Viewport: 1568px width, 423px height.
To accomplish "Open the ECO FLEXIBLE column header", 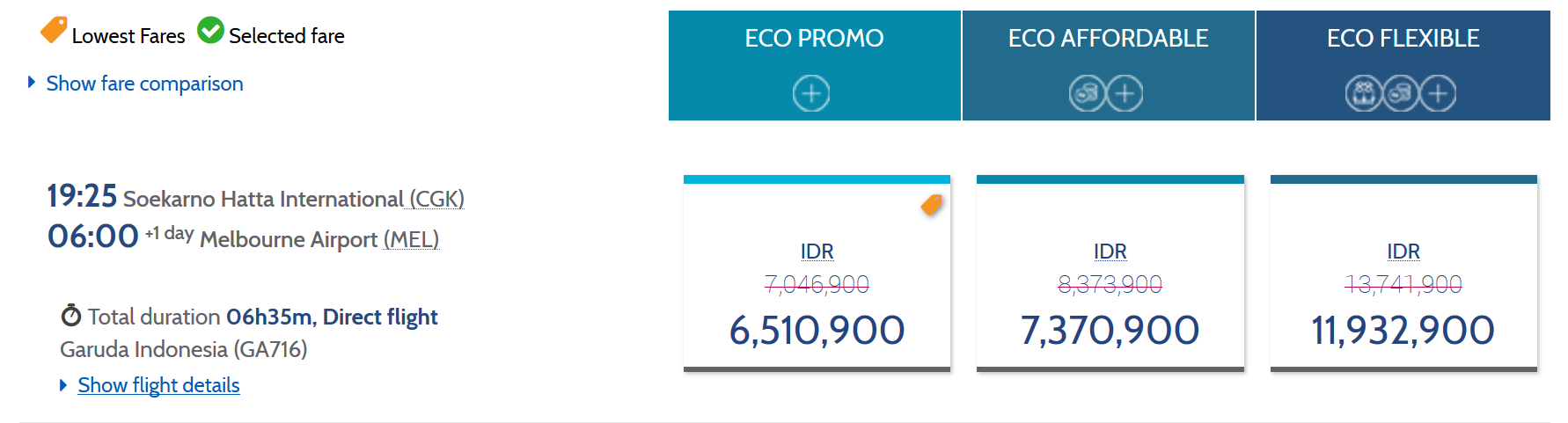I will pos(1403,66).
